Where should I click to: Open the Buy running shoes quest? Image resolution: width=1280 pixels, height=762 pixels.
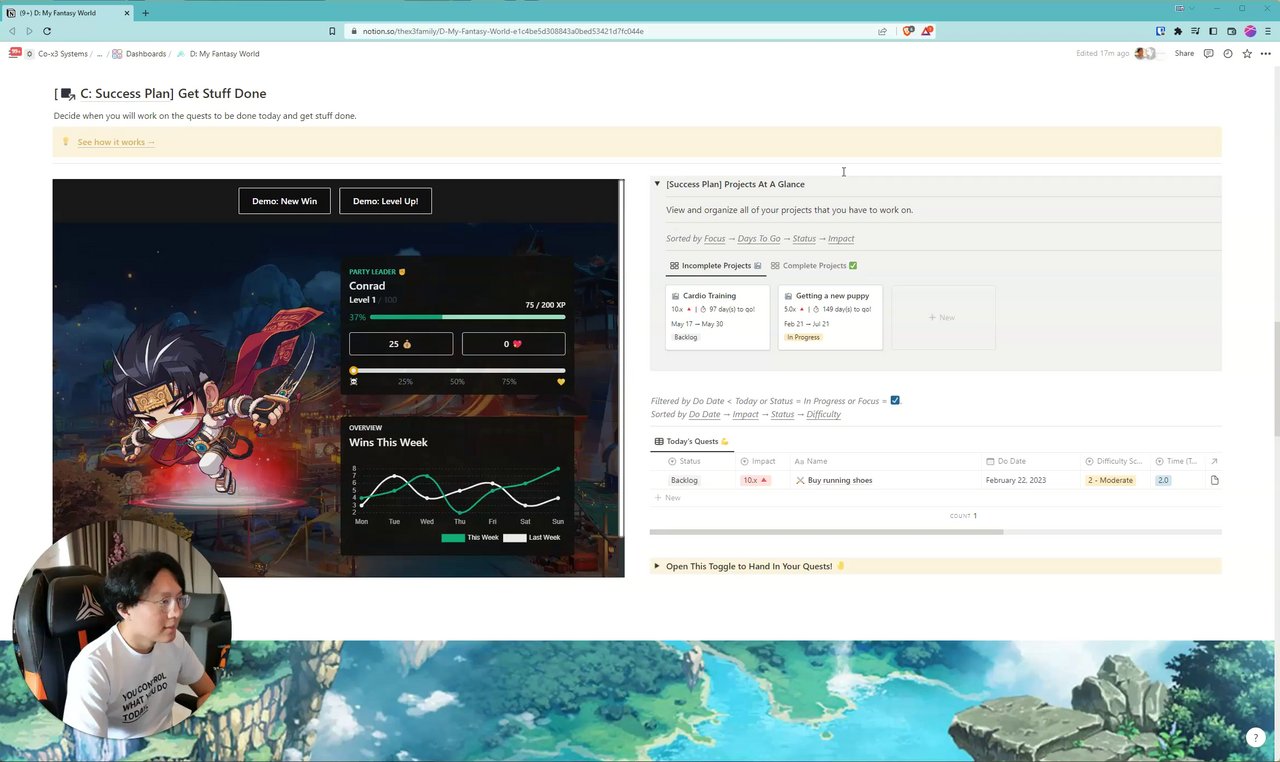840,480
